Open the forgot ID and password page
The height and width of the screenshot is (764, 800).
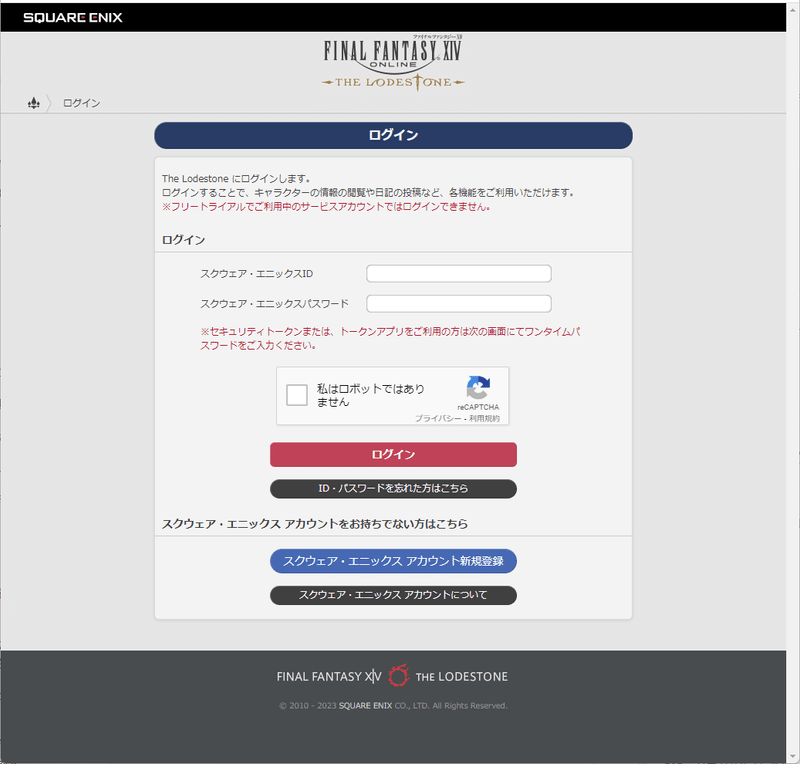tap(392, 489)
